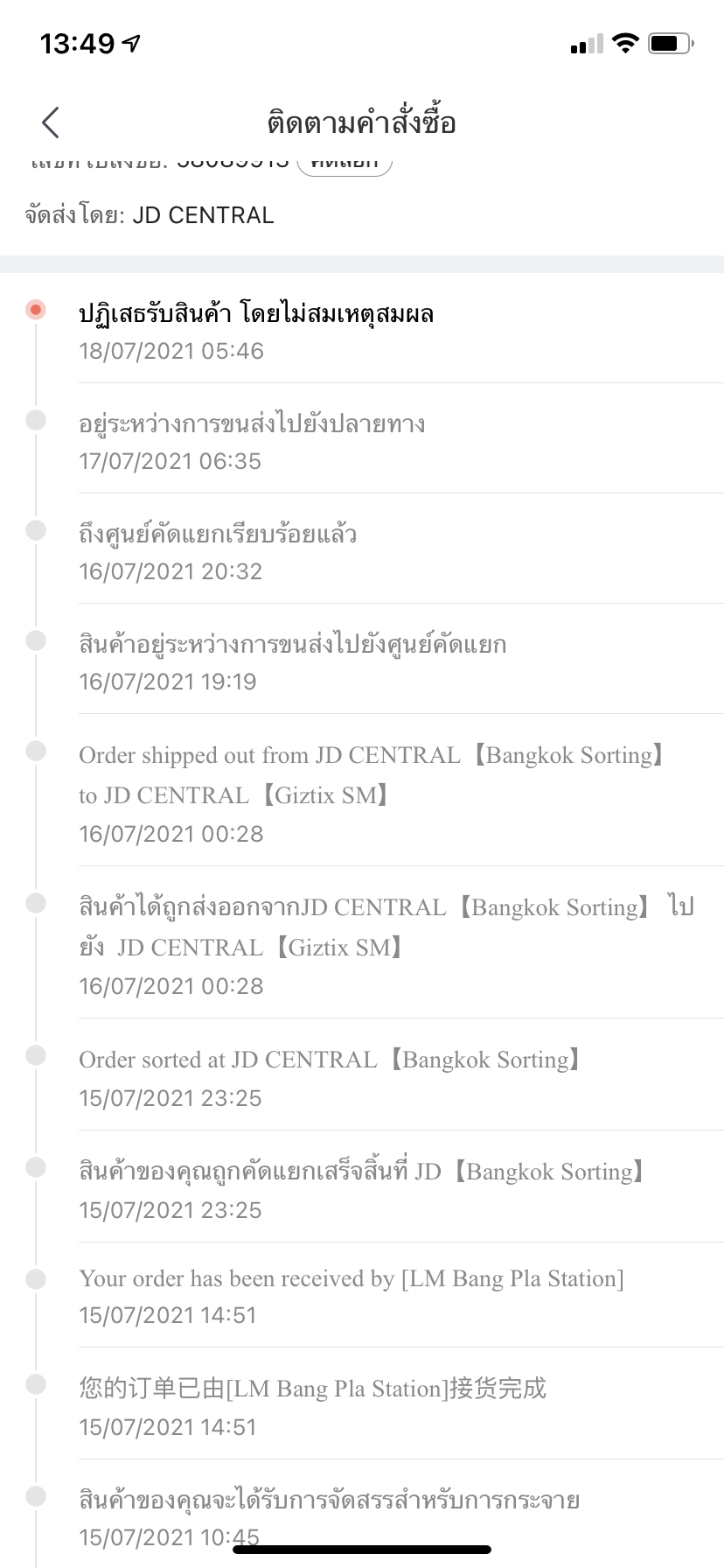The width and height of the screenshot is (724, 1568).
Task: Tap the red active status dot
Action: [x=36, y=310]
